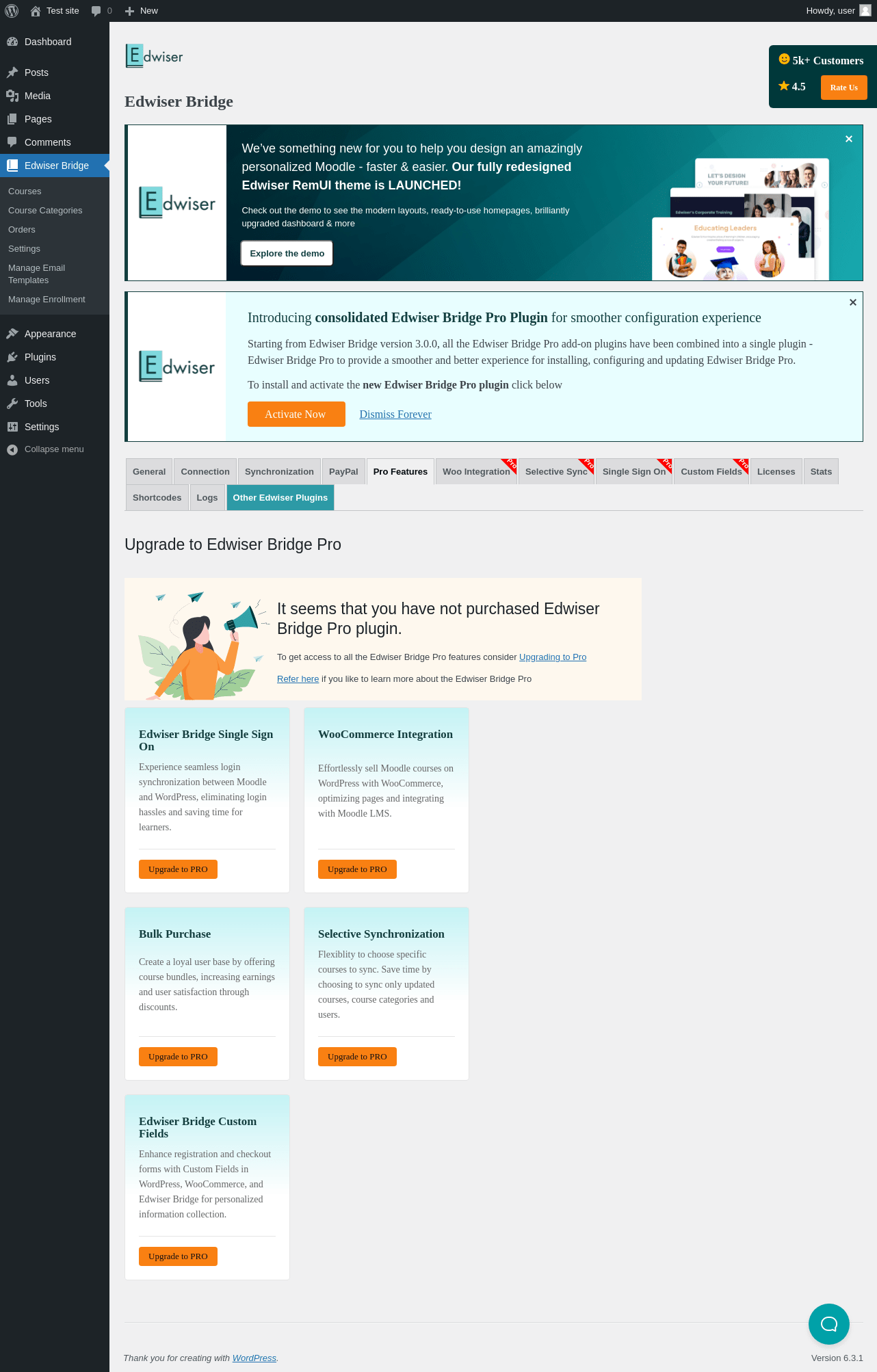Click the Comments icon in the sidebar
Image resolution: width=877 pixels, height=1372 pixels.
point(12,142)
